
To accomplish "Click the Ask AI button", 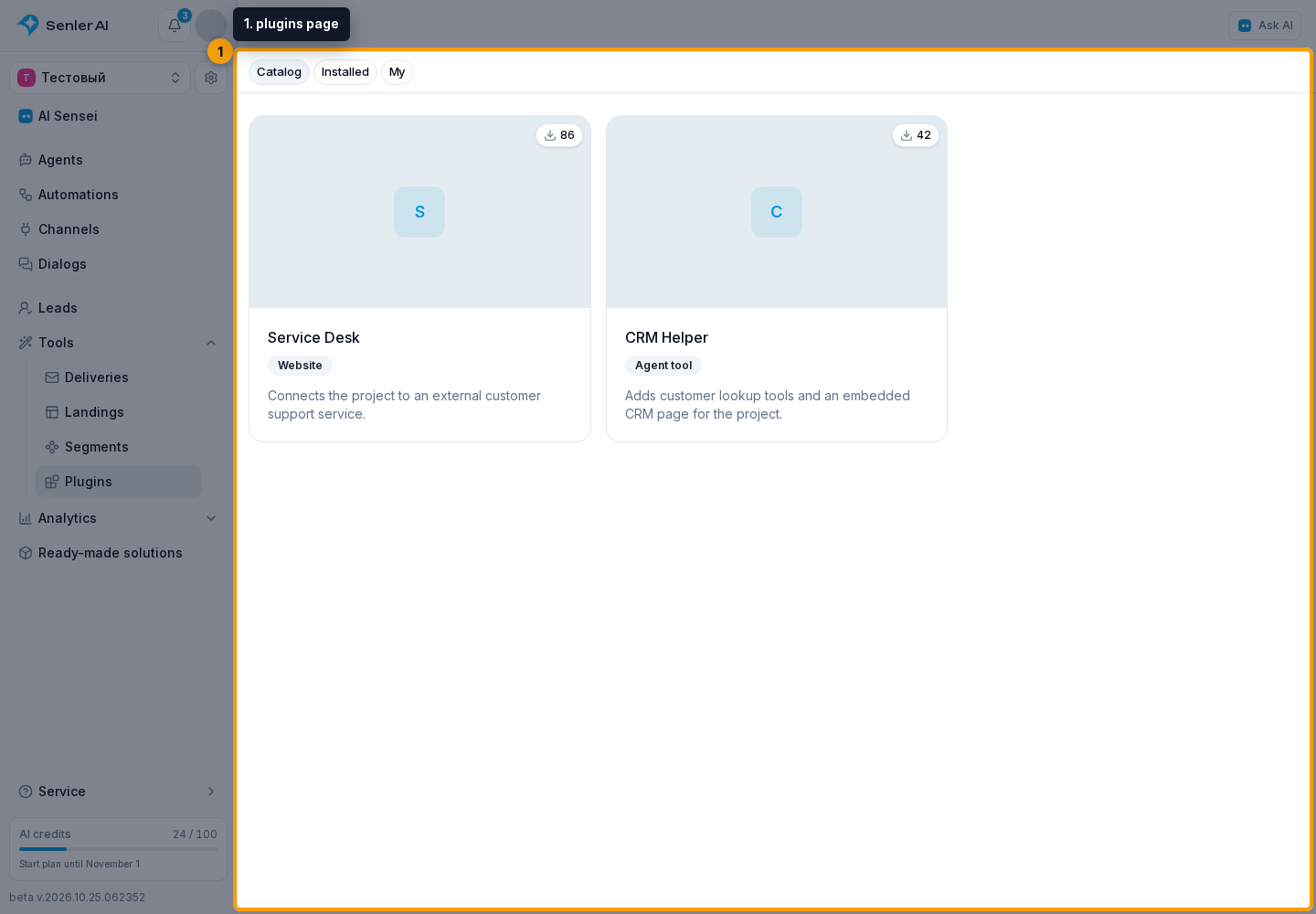I will (1265, 26).
